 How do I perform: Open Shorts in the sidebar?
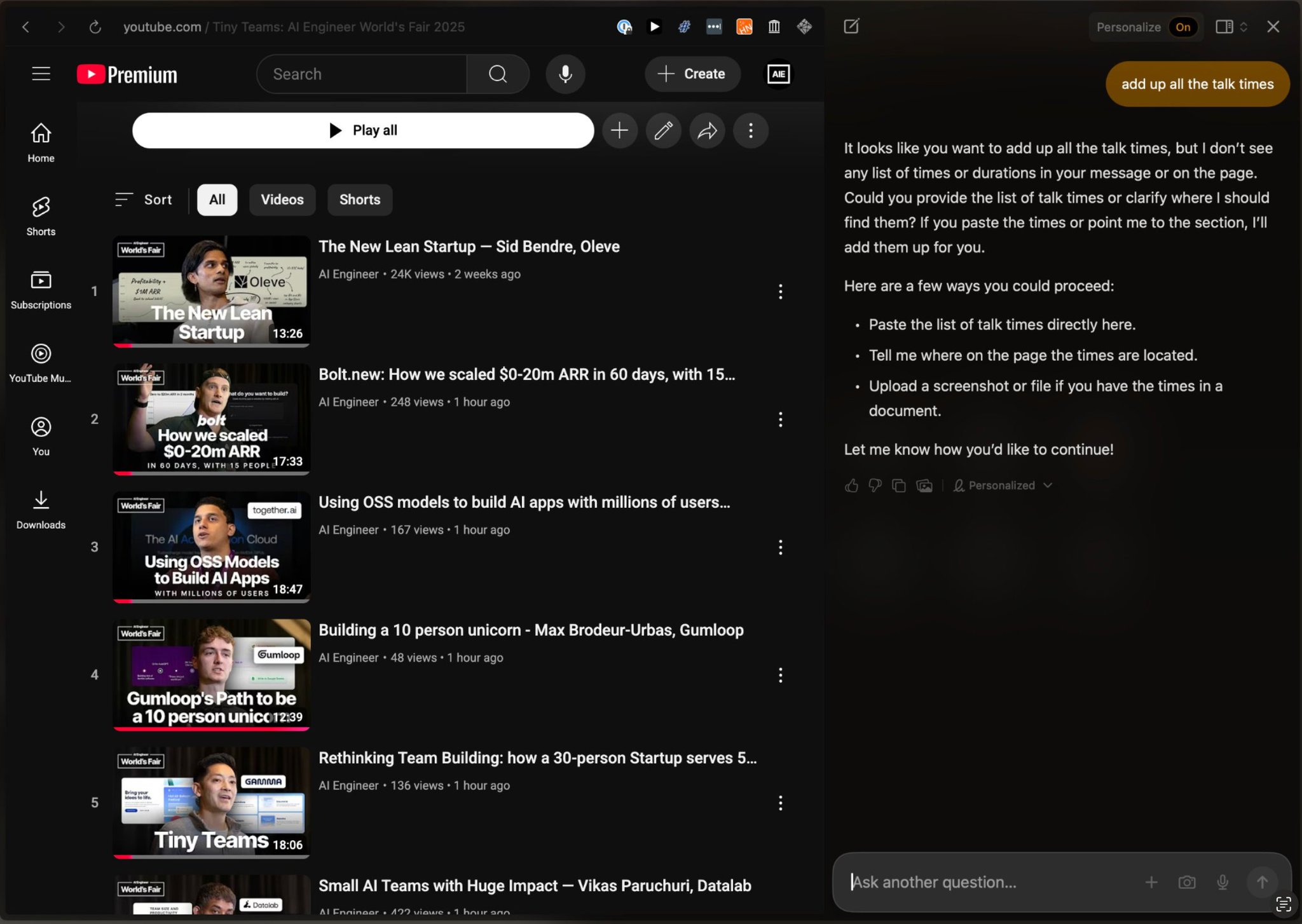tap(41, 216)
